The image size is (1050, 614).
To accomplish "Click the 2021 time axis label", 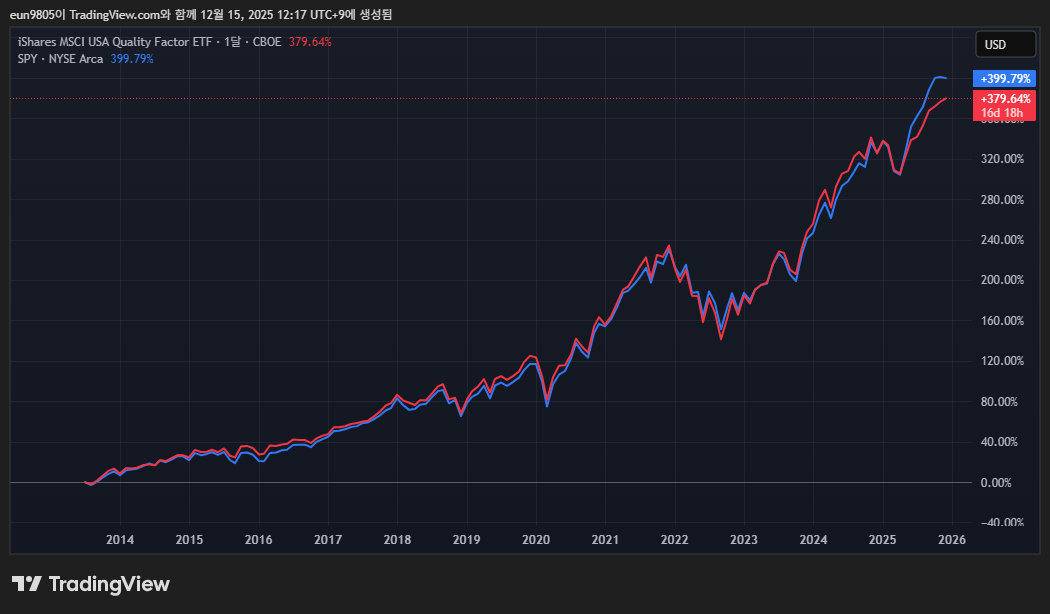I will tap(605, 540).
